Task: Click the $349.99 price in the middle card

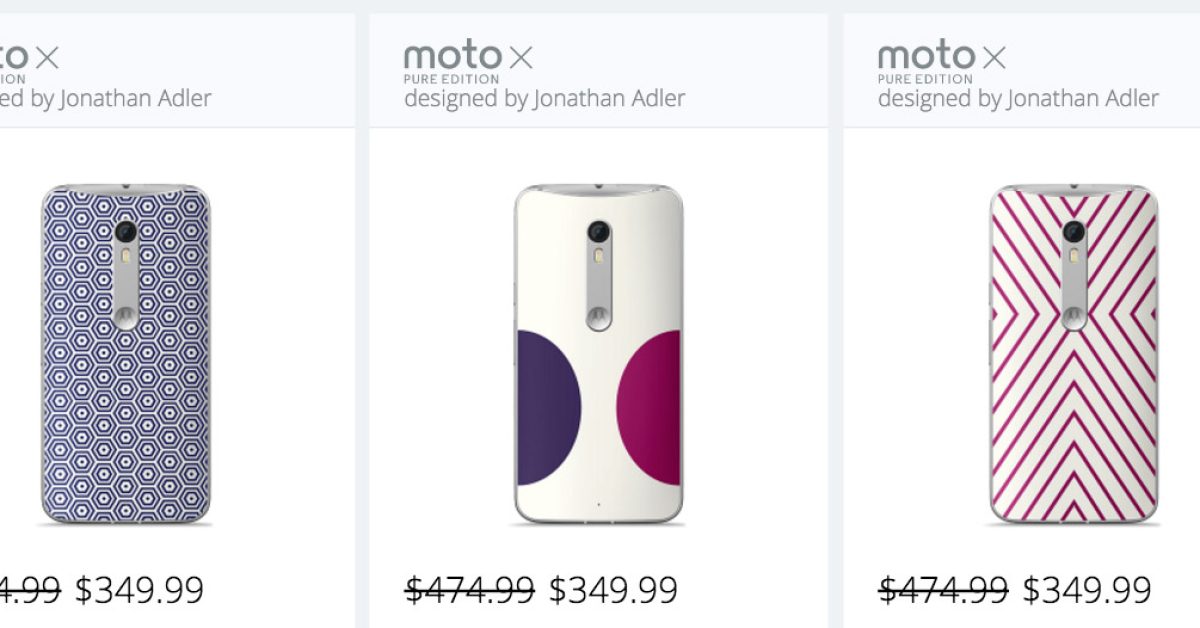Action: [613, 590]
